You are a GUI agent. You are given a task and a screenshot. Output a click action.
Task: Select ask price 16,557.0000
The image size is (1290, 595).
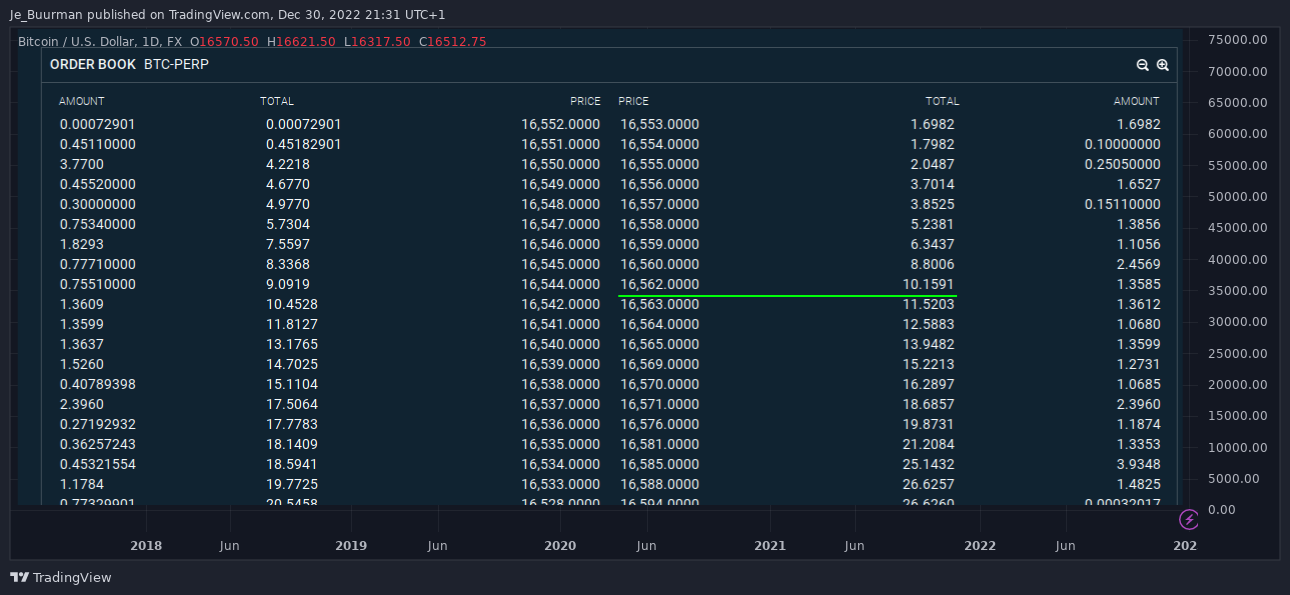tap(659, 204)
